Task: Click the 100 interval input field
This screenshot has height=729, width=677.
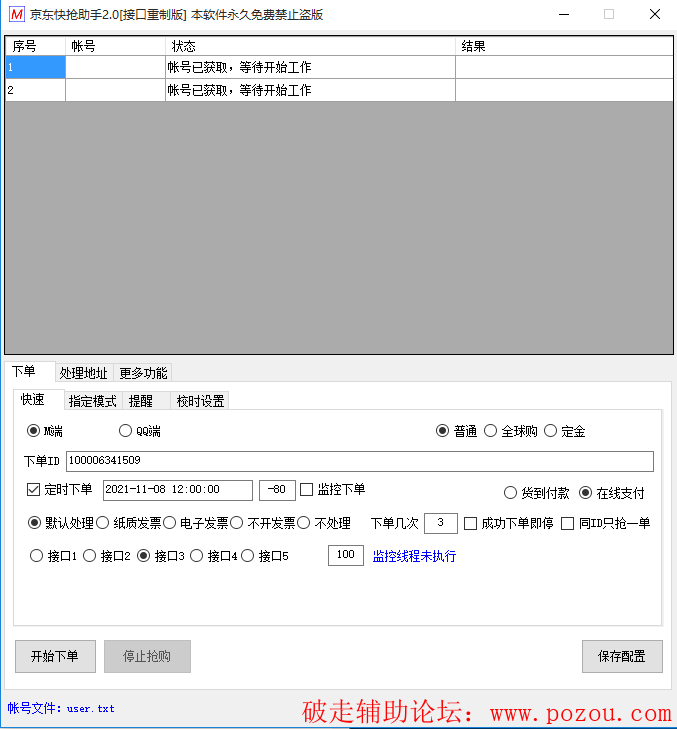Action: pyautogui.click(x=346, y=556)
